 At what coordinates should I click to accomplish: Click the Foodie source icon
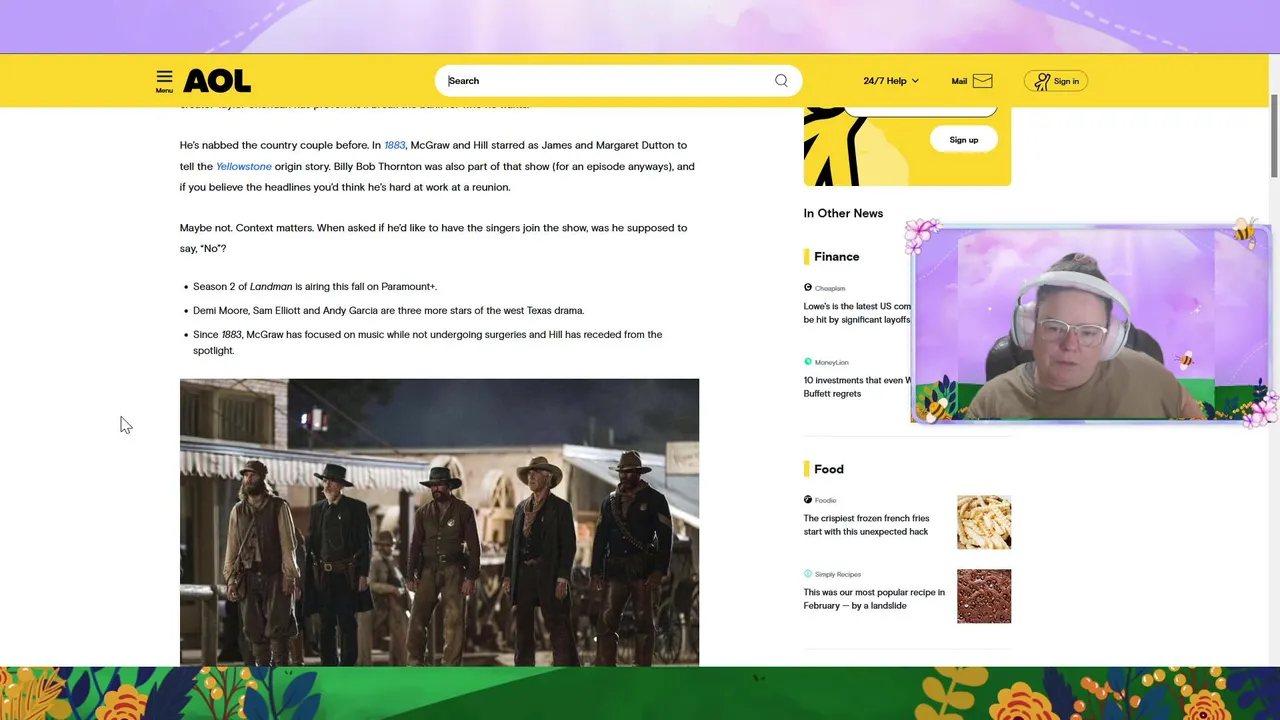(x=808, y=499)
